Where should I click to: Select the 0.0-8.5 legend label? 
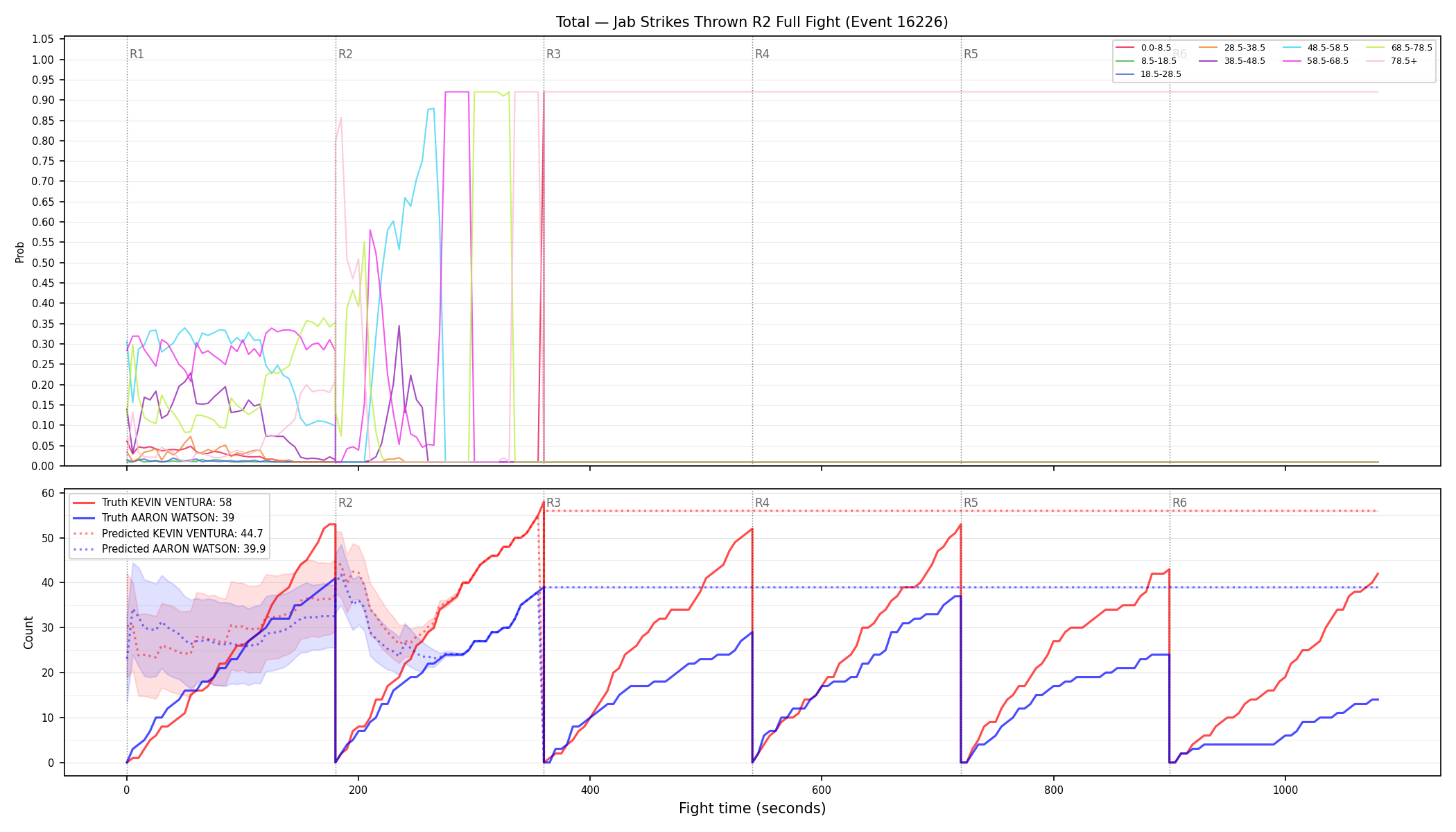1156,48
